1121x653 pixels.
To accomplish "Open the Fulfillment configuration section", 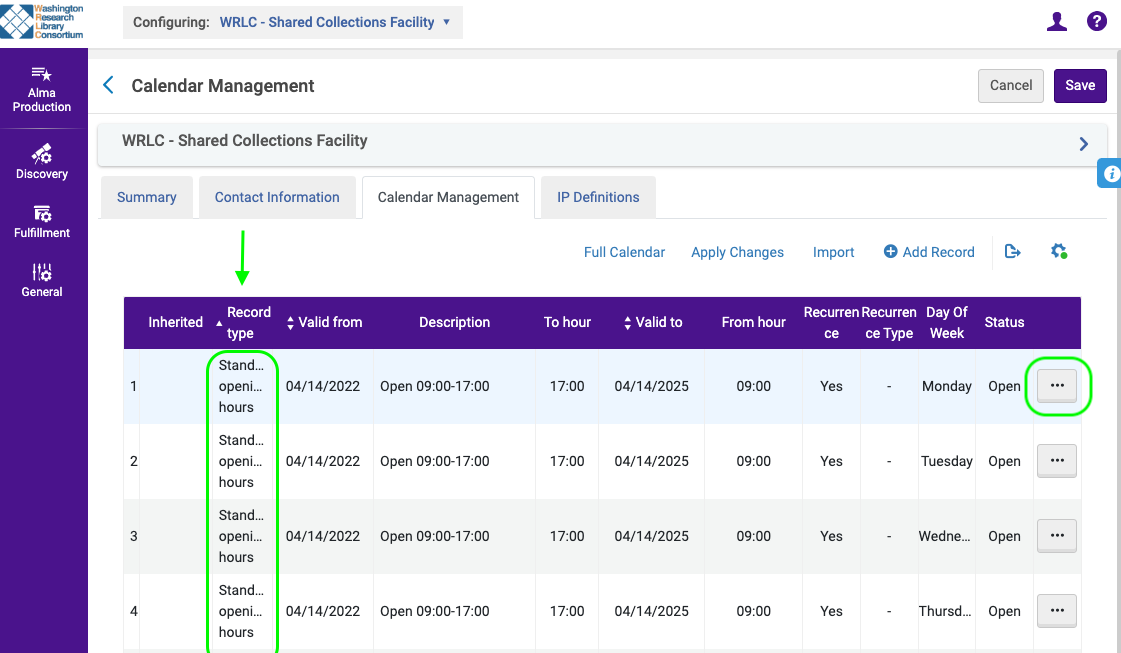I will [x=41, y=221].
